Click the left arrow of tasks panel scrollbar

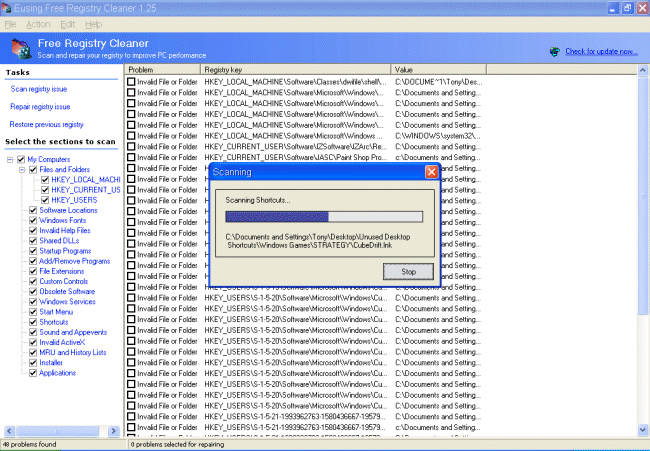click(x=9, y=431)
